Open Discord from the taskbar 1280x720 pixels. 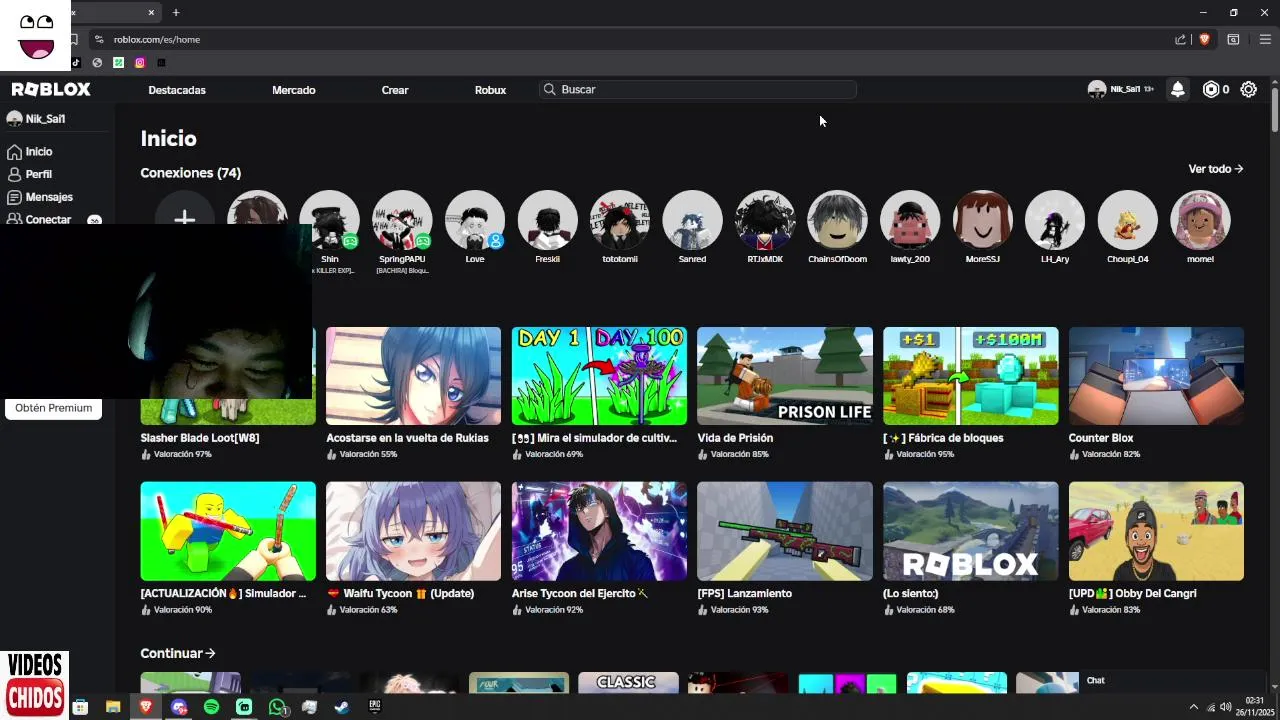(179, 707)
